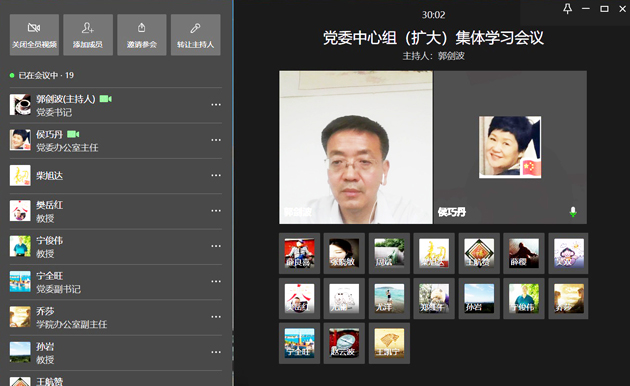Select the 乔莎 golden sunset thumbnail in grid
The image size is (630, 386).
point(569,298)
